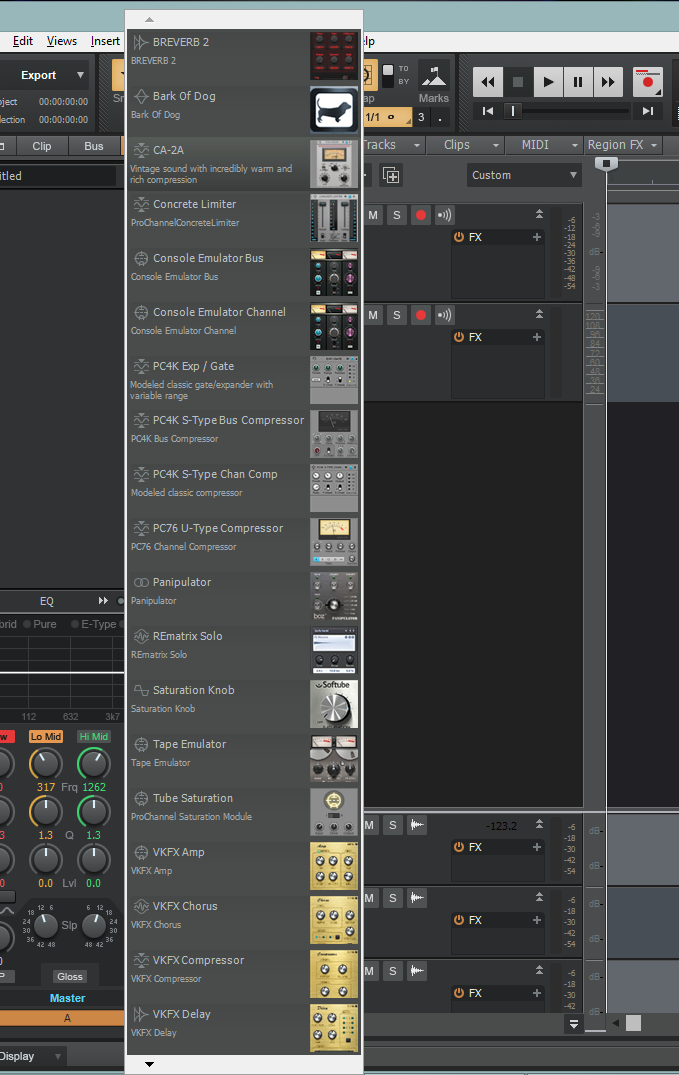This screenshot has width=679, height=1075.
Task: Click the Tube Saturation module icon
Action: [141, 798]
